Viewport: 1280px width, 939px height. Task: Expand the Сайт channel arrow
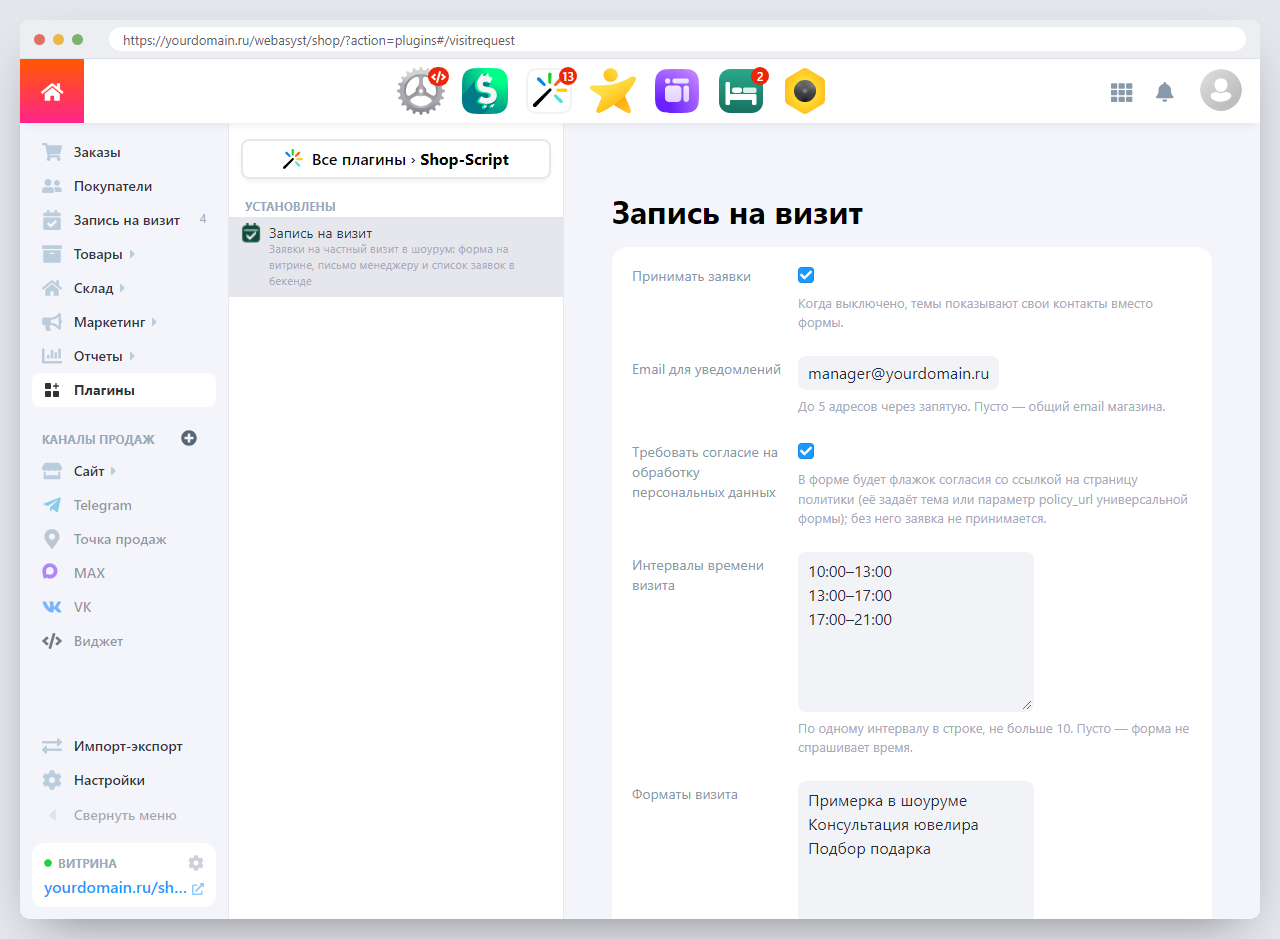point(113,471)
